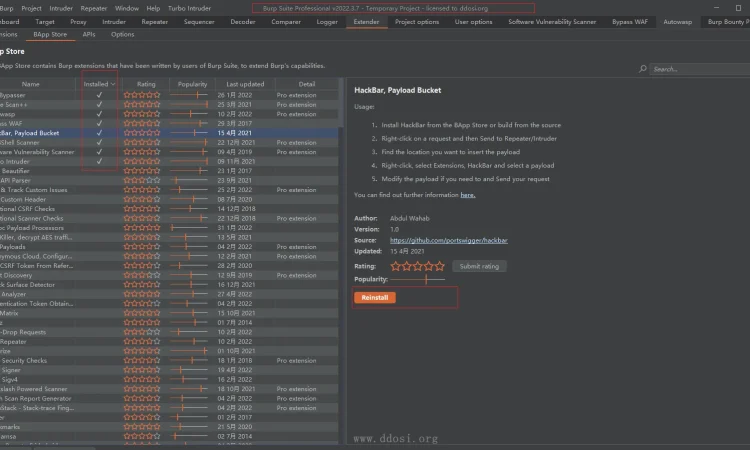This screenshot has width=750, height=450.
Task: Click installed checkmark for Intruder row
Action: click(x=99, y=162)
